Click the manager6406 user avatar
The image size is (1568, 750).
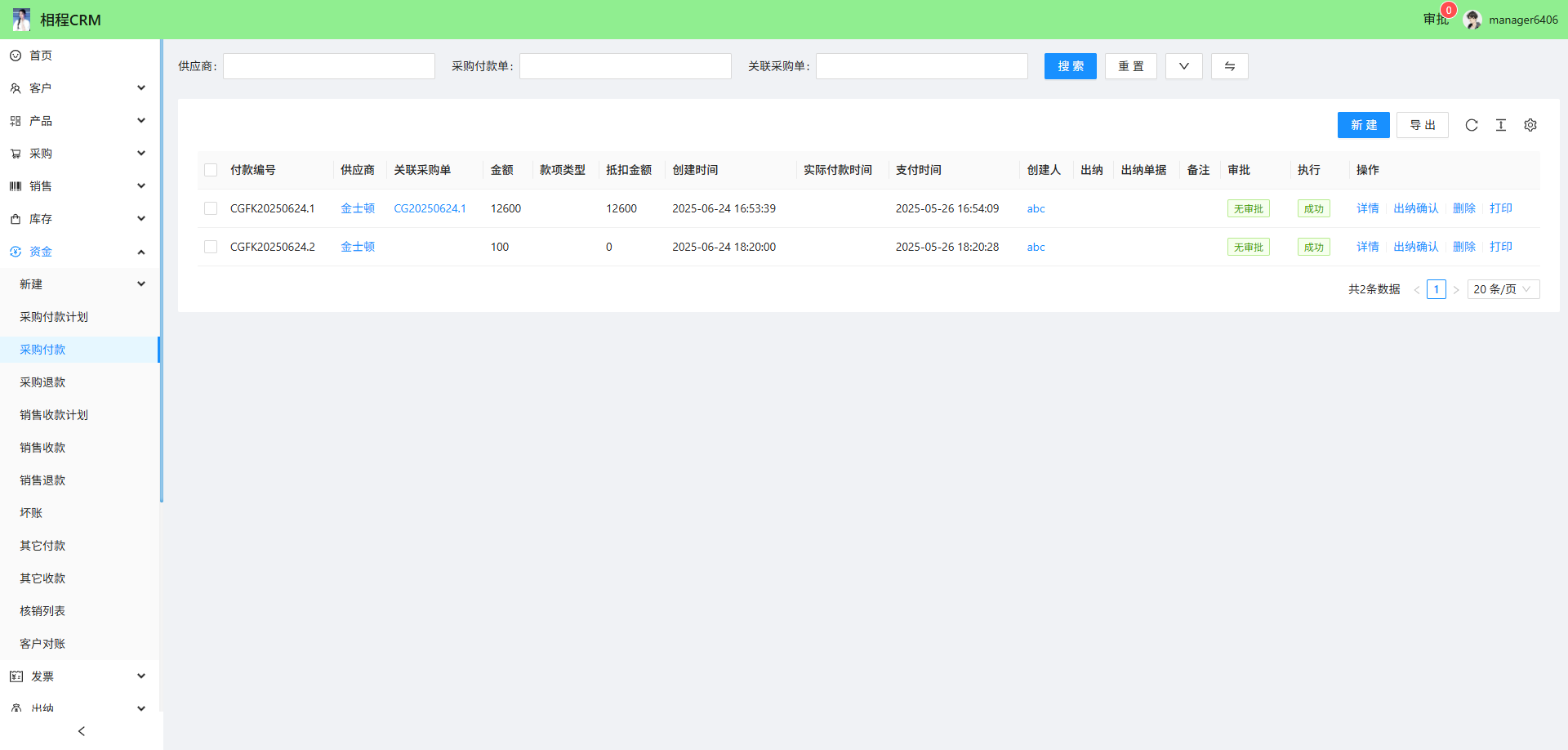click(1472, 20)
